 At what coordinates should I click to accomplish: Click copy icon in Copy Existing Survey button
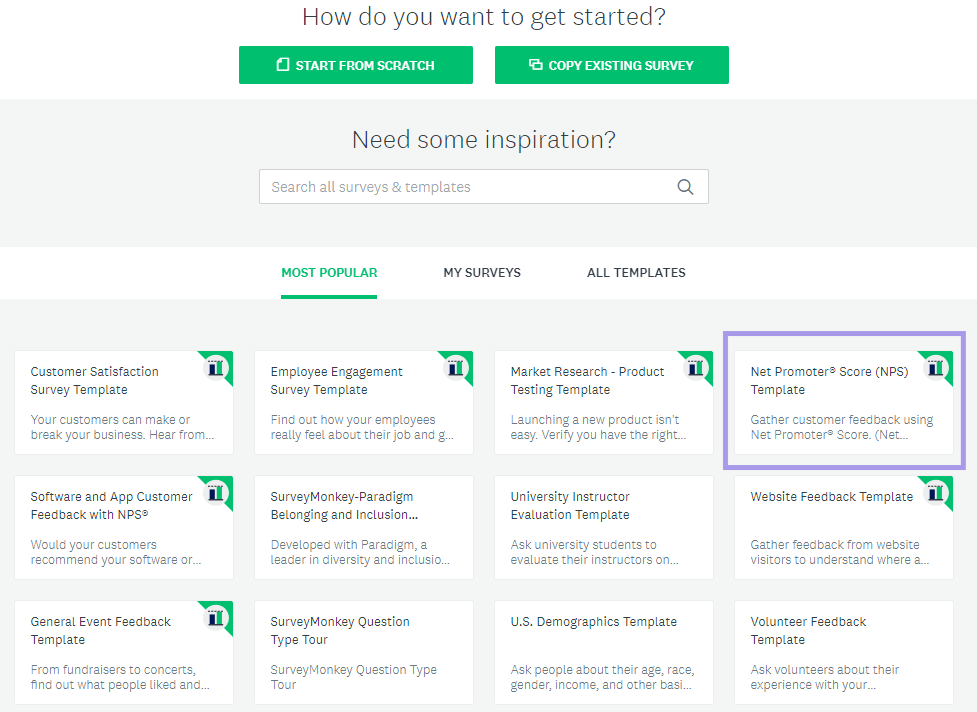(535, 64)
